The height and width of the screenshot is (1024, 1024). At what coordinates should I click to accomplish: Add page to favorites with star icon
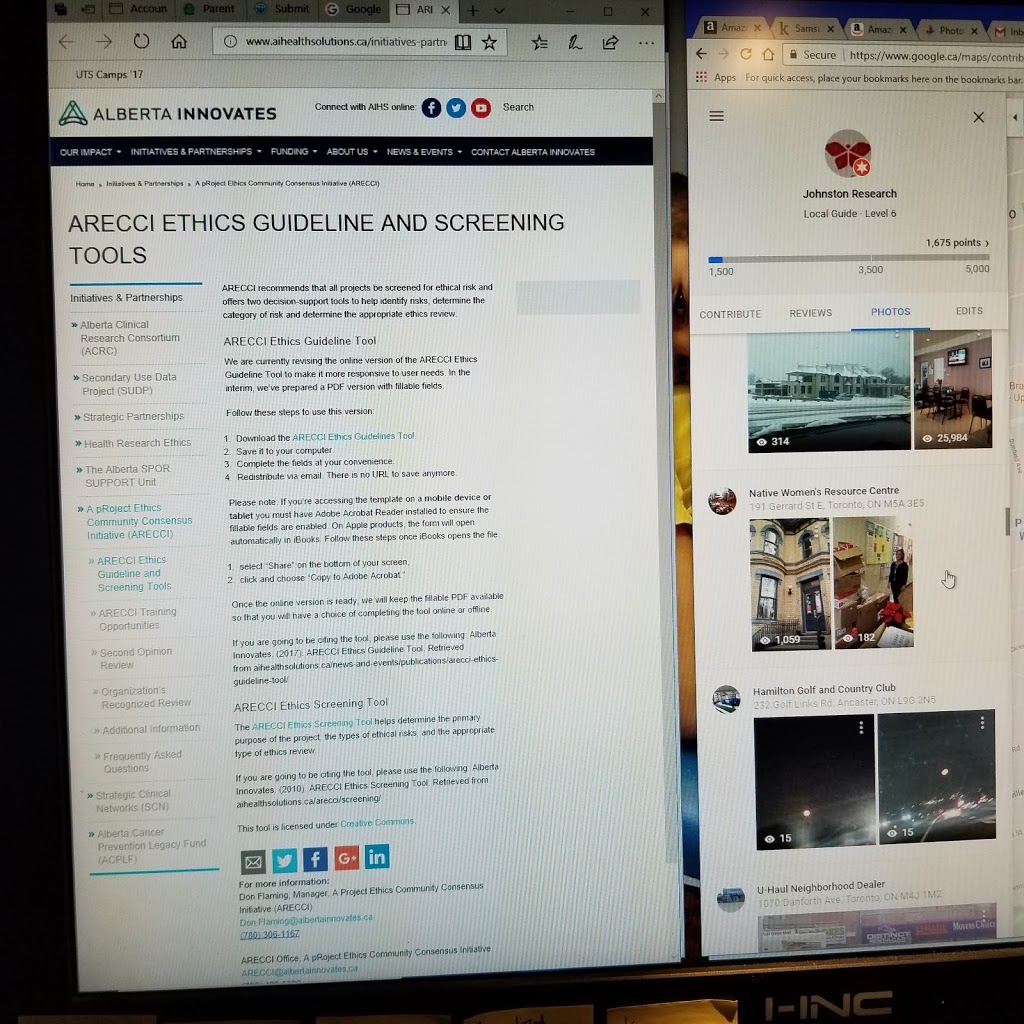coord(489,42)
